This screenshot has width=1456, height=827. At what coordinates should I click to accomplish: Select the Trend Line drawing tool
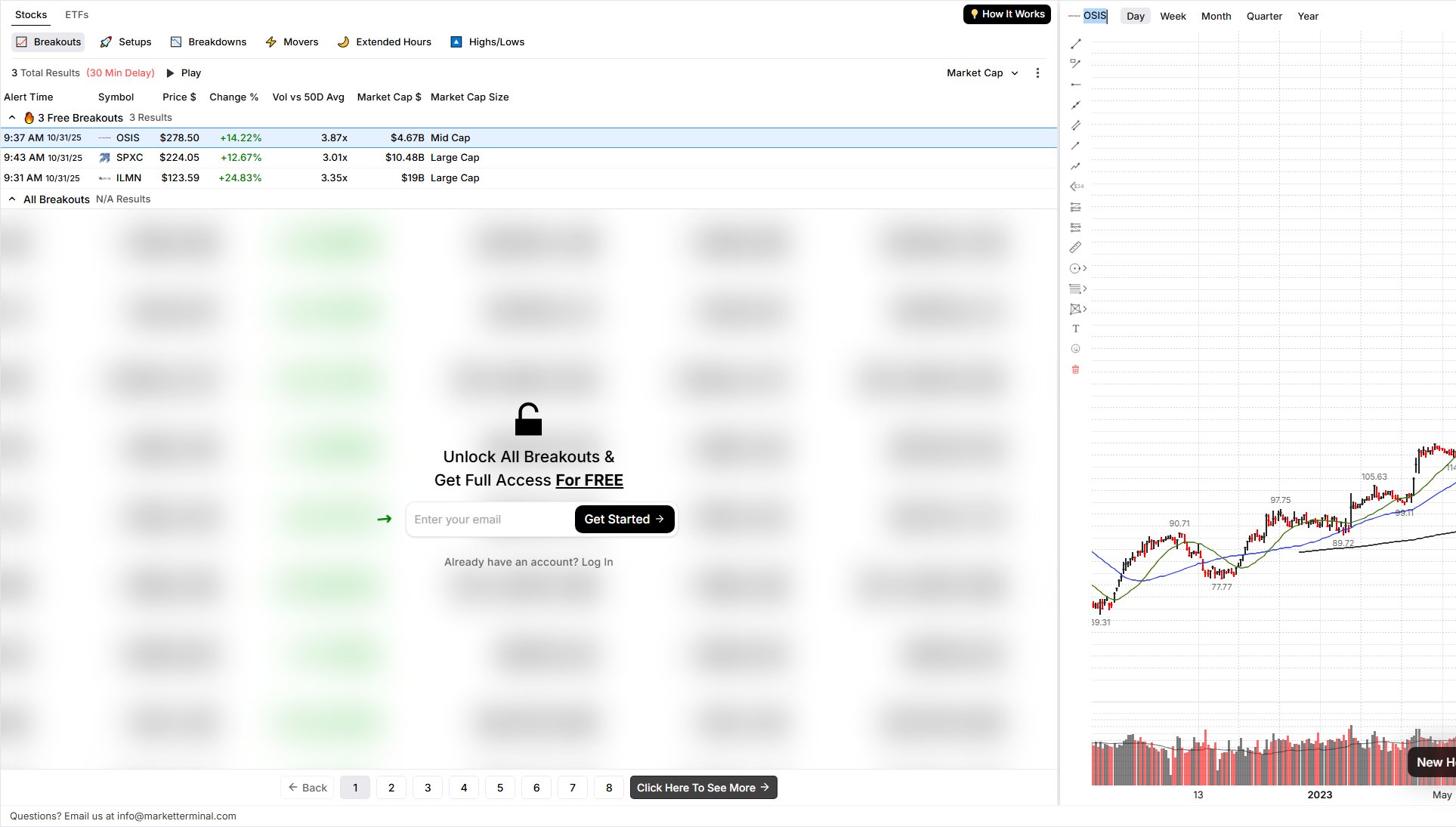(x=1075, y=44)
